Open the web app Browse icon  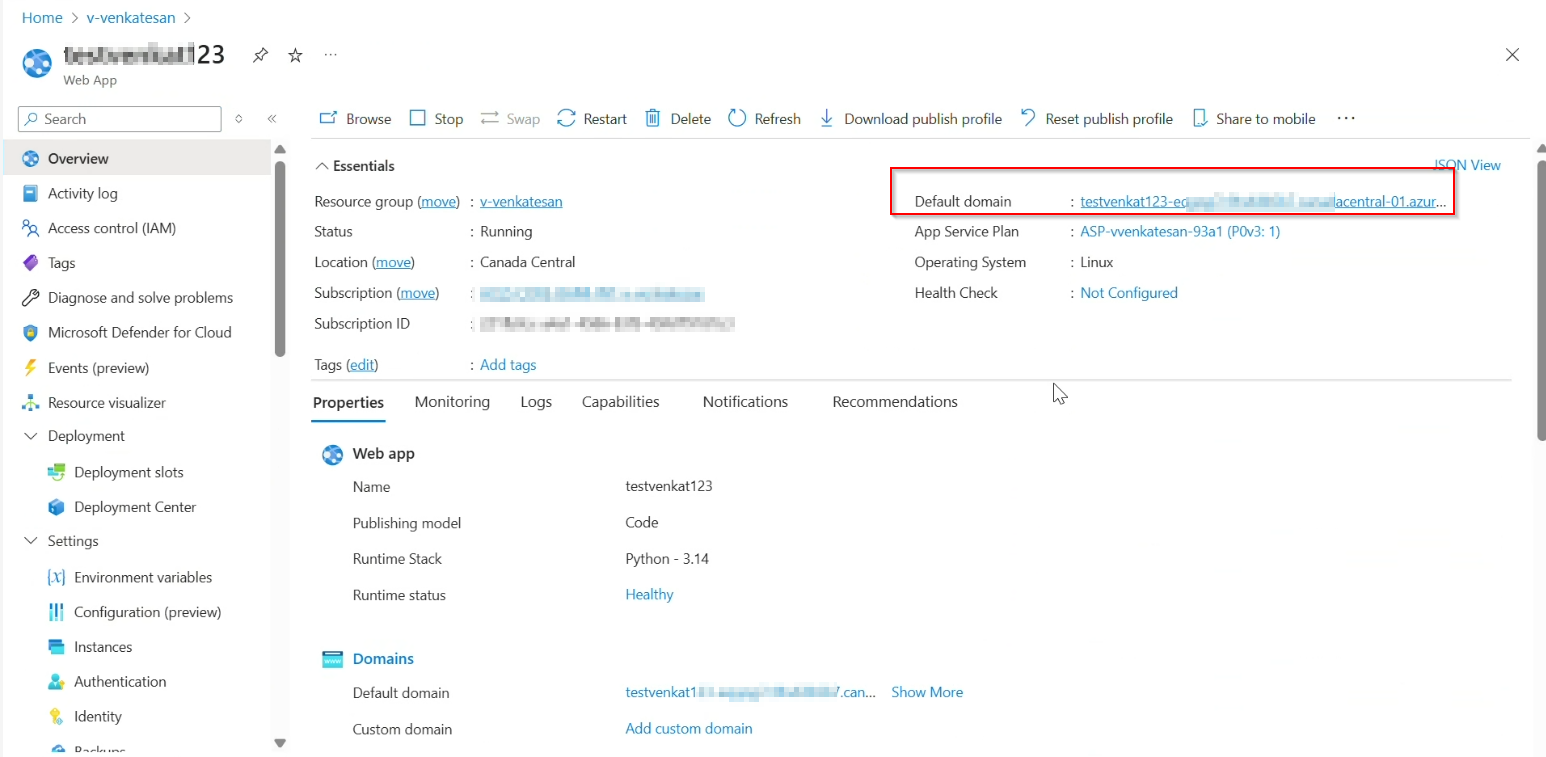(327, 118)
